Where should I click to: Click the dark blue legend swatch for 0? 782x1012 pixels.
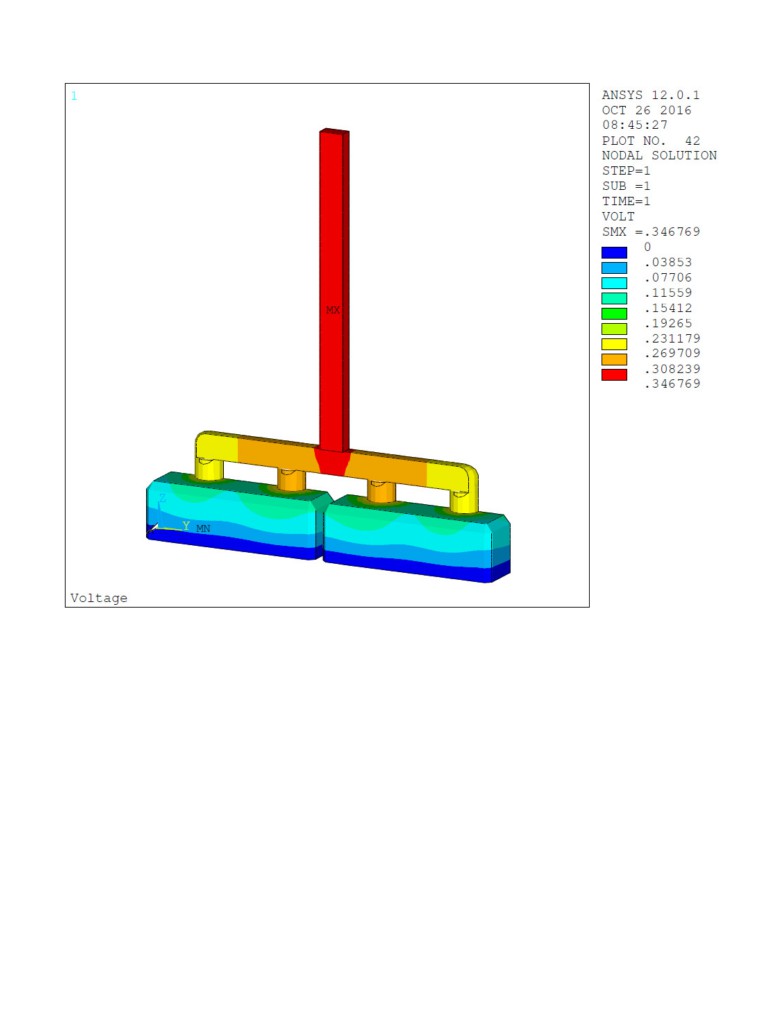[x=614, y=252]
